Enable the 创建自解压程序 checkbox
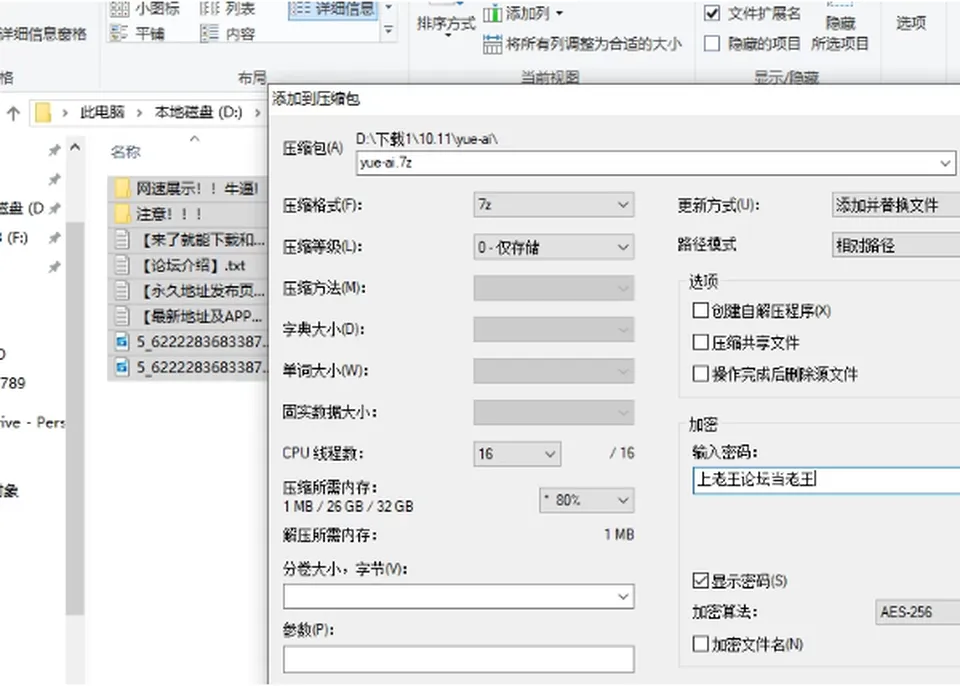 point(700,311)
